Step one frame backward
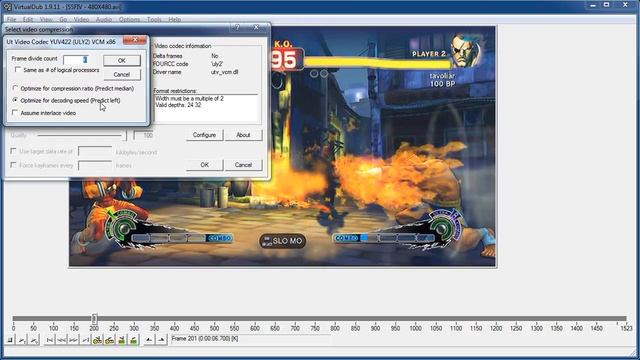The width and height of the screenshot is (640, 360). pyautogui.click(x=61, y=340)
